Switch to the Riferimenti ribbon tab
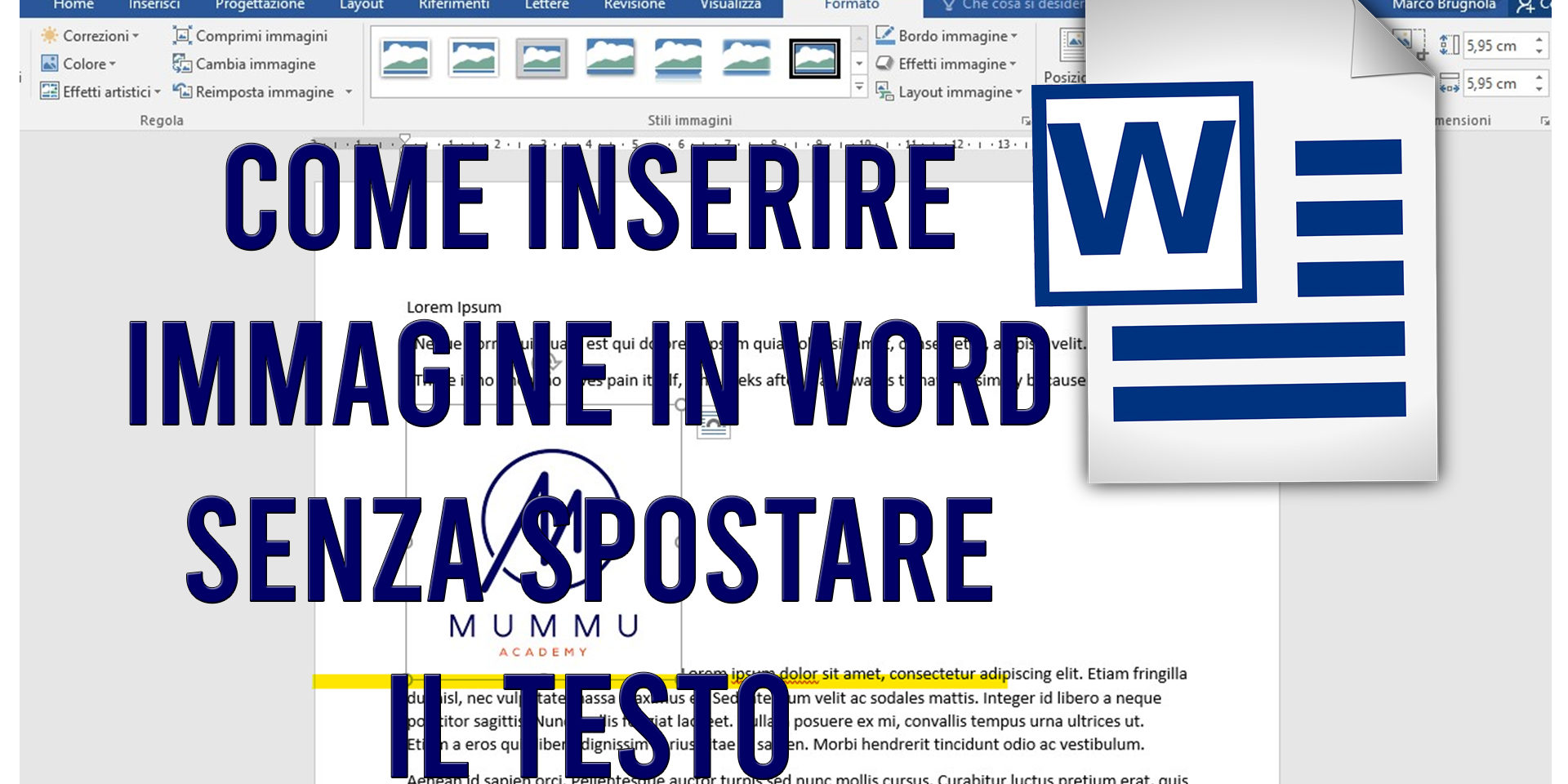This screenshot has width=1568, height=784. tap(454, 6)
